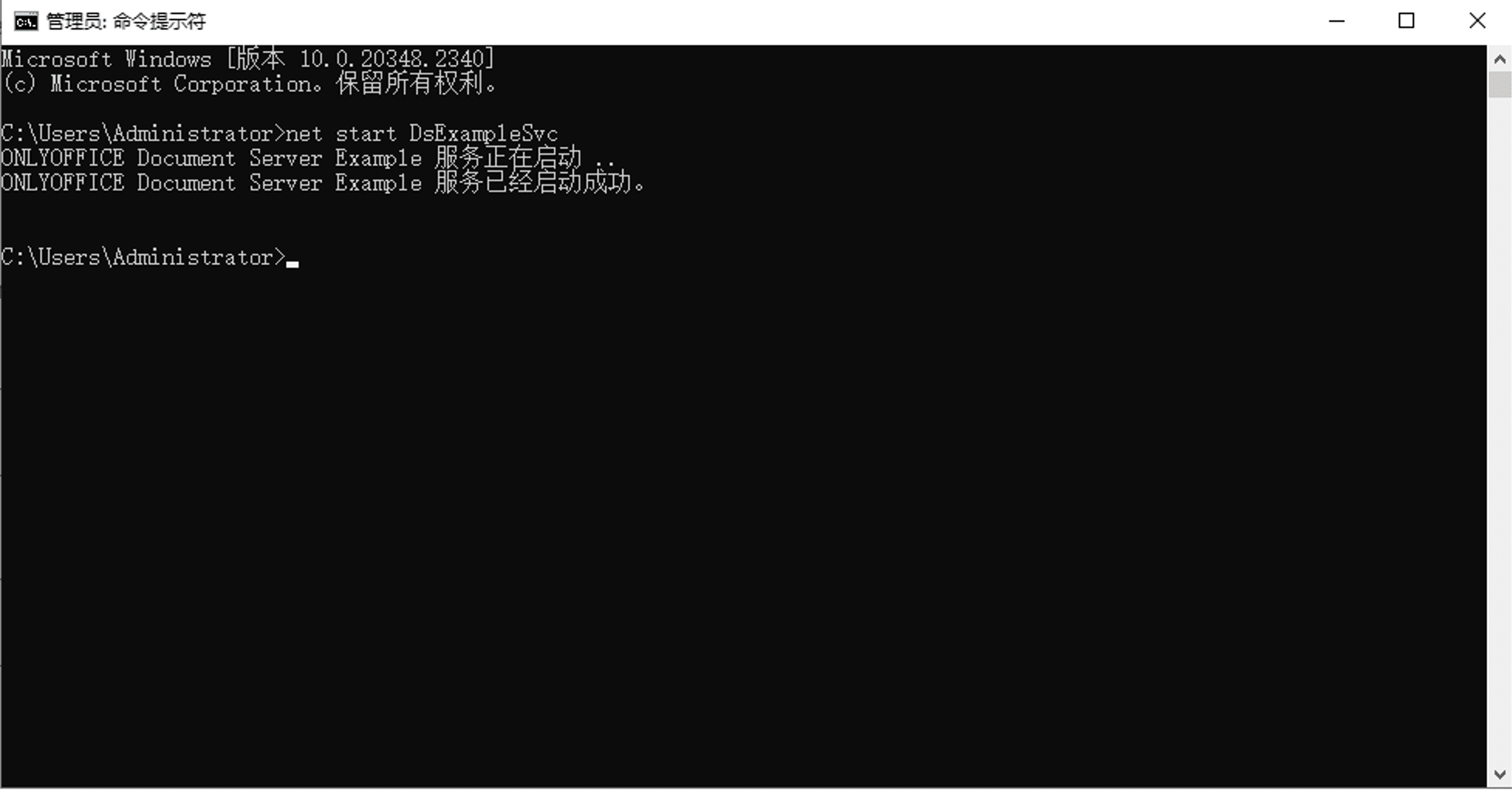Maximize the Command Prompt window

click(x=1406, y=21)
